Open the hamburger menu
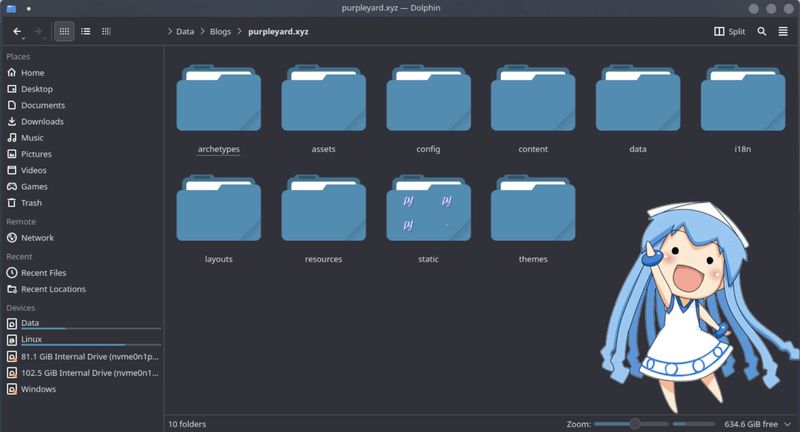 pyautogui.click(x=783, y=32)
